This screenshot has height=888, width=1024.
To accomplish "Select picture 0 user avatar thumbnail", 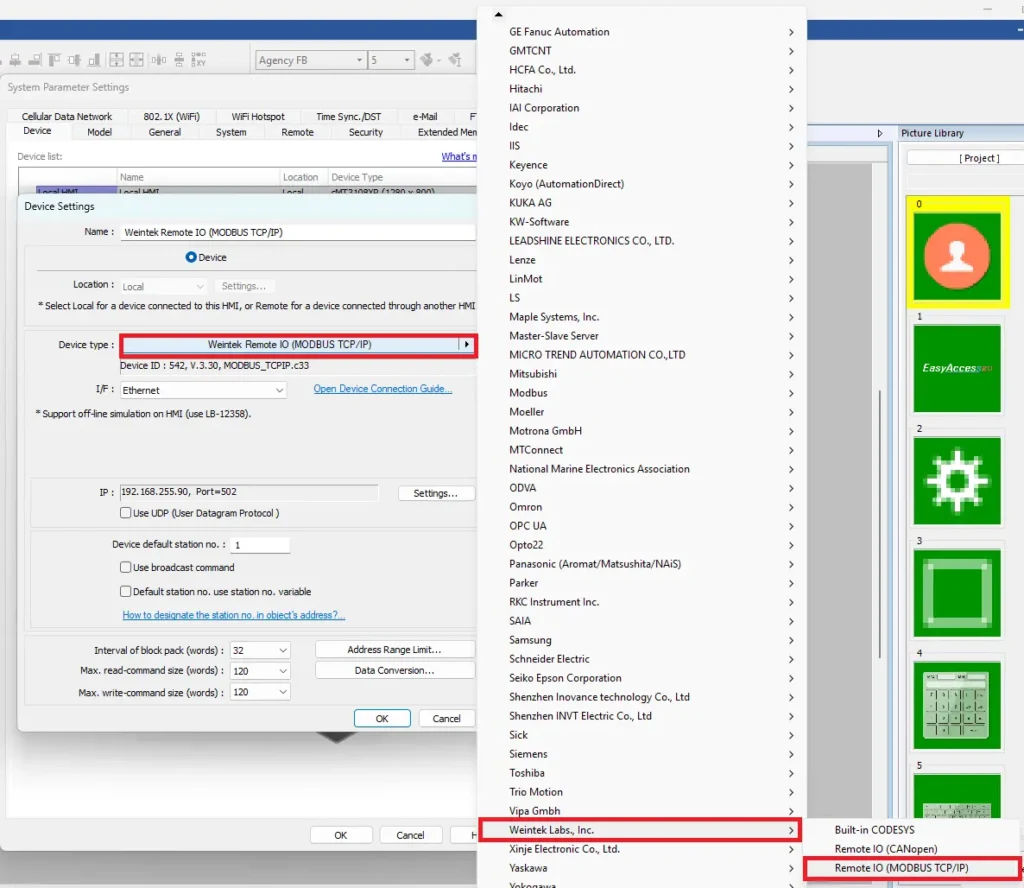I will pyautogui.click(x=957, y=256).
